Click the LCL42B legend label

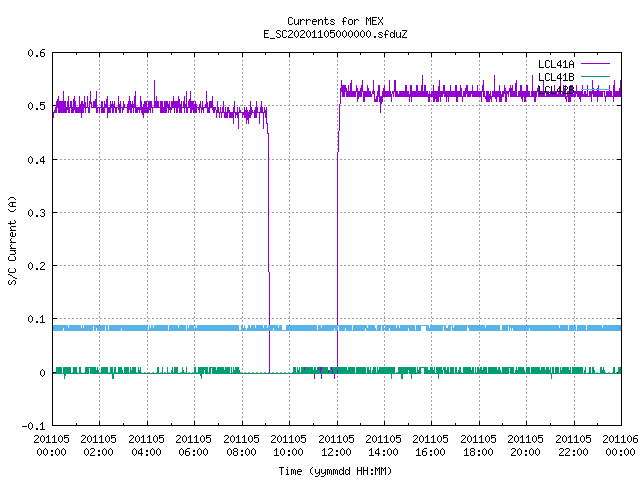coord(556,90)
